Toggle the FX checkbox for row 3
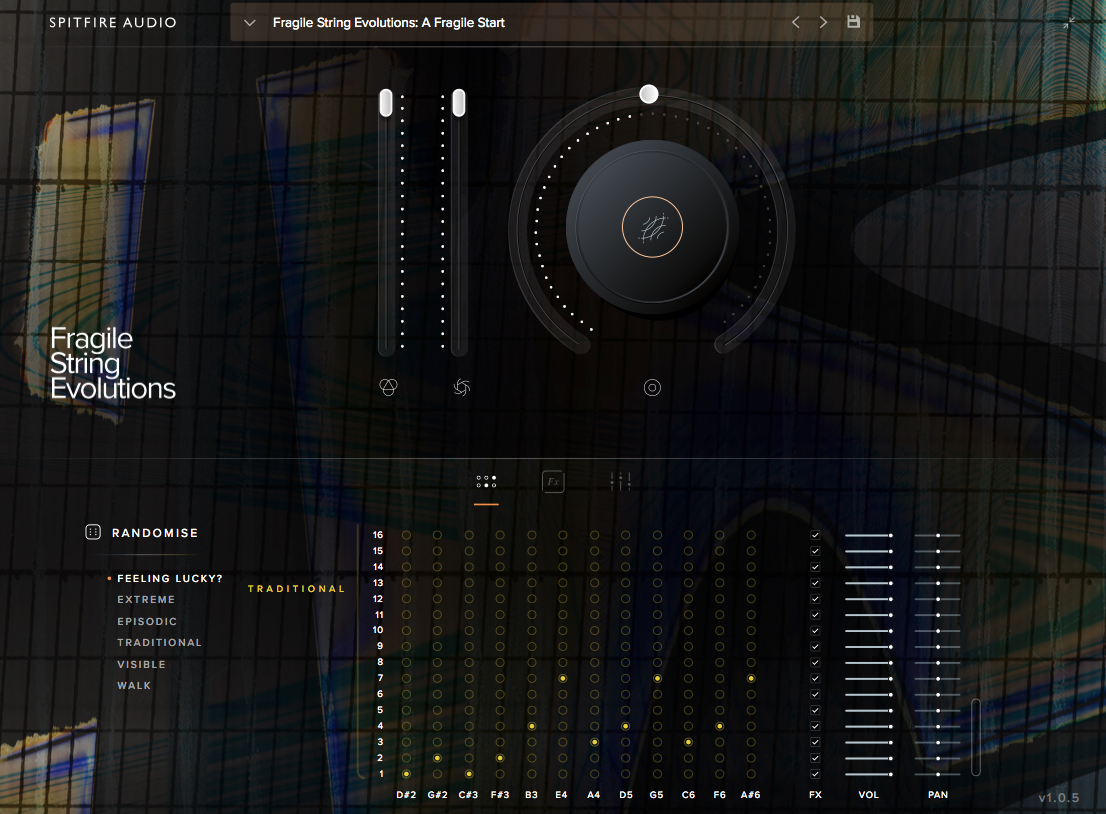Viewport: 1106px width, 814px height. pyautogui.click(x=815, y=742)
